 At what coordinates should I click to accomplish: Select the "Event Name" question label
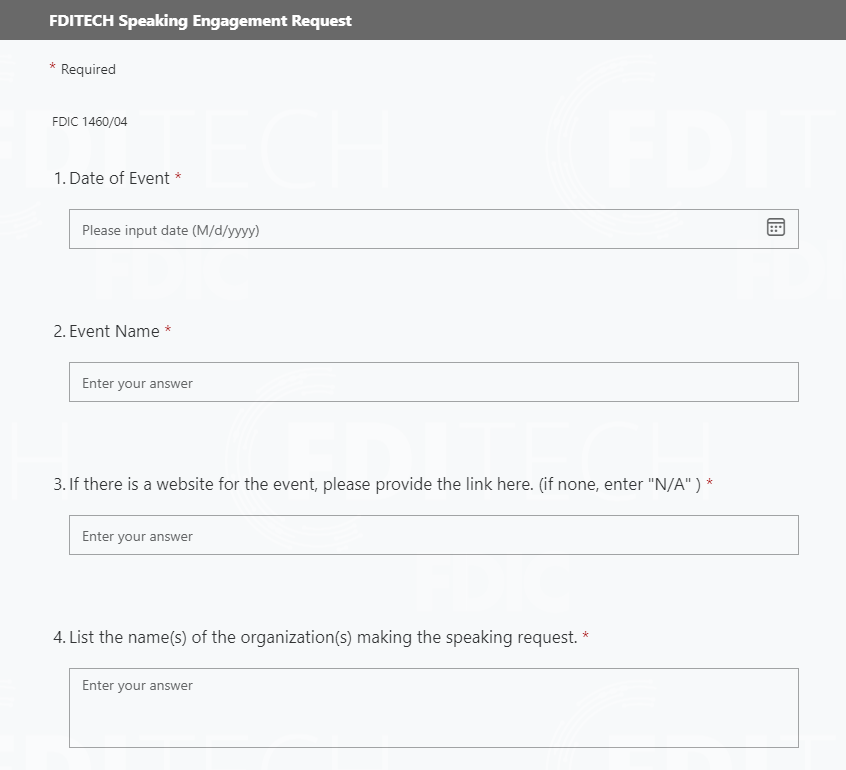pyautogui.click(x=114, y=331)
